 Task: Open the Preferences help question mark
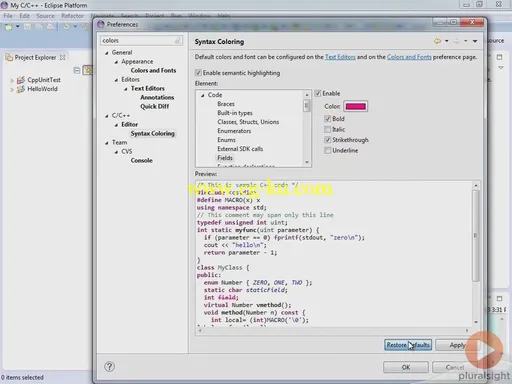pos(109,367)
